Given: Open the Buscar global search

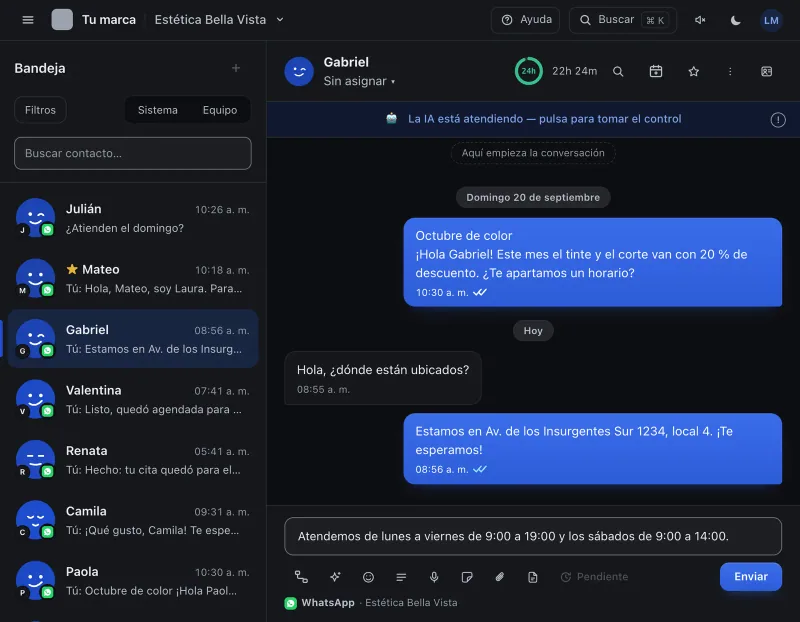Looking at the screenshot, I should click(x=623, y=20).
